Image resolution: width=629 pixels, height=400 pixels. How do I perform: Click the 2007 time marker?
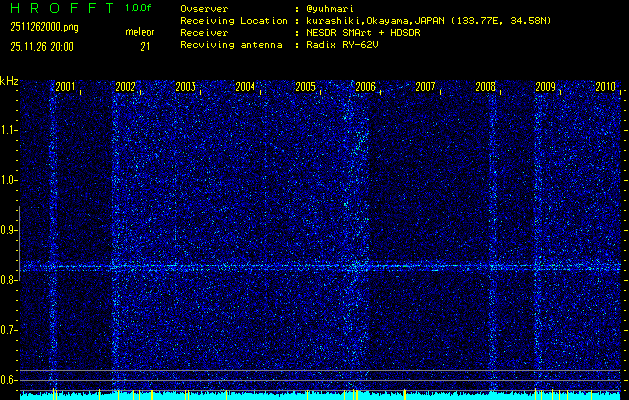pos(425,86)
